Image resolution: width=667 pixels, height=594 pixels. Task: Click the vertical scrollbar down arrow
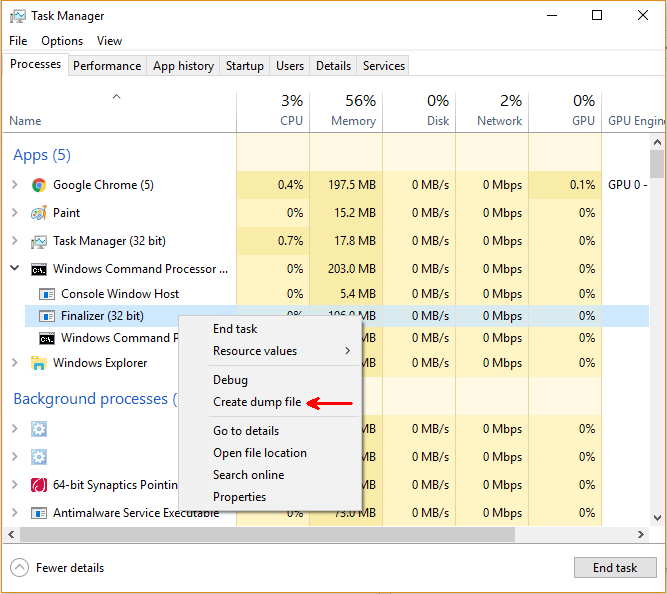click(x=657, y=518)
